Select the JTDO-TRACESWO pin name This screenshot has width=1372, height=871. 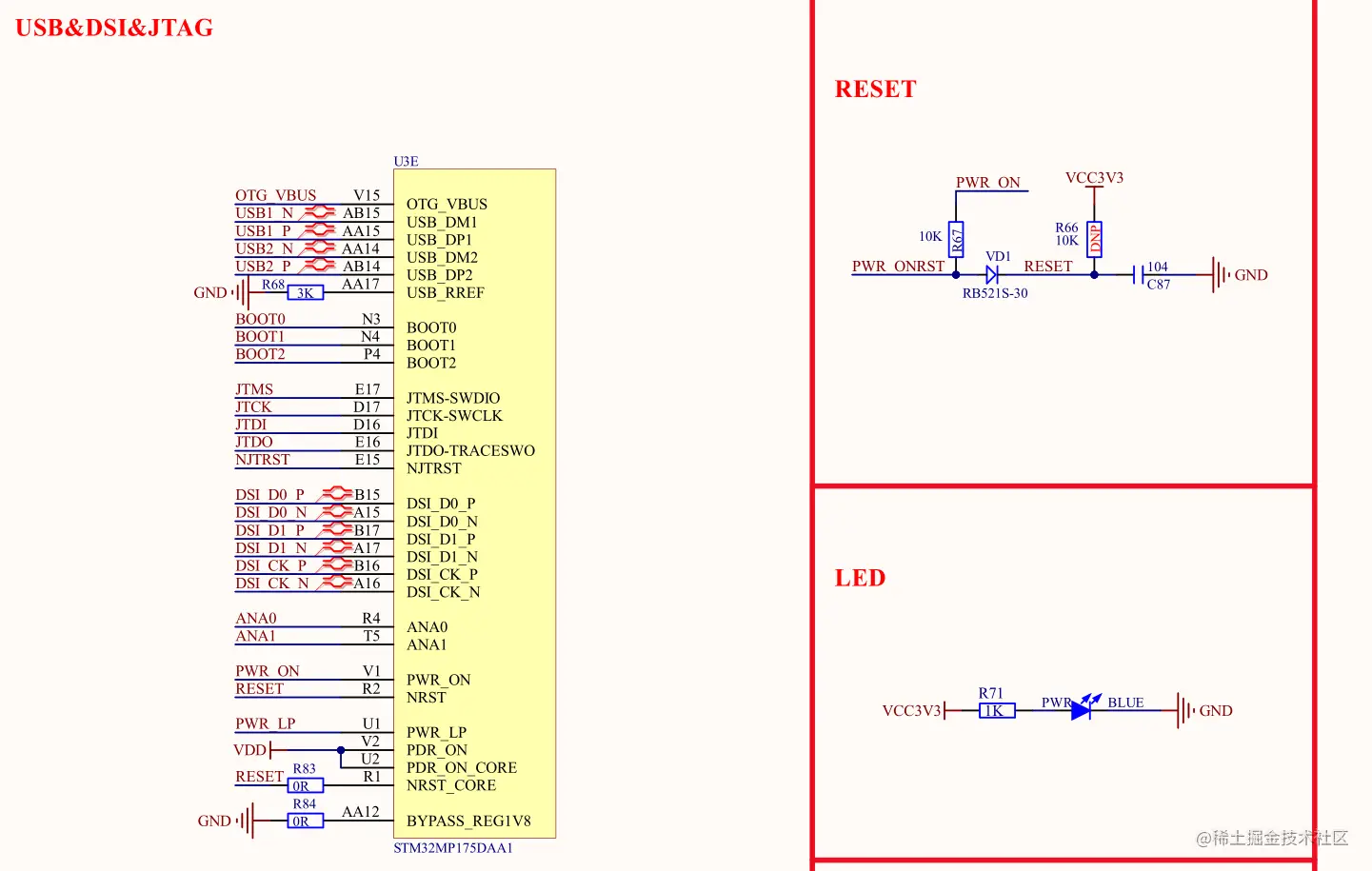click(x=470, y=451)
